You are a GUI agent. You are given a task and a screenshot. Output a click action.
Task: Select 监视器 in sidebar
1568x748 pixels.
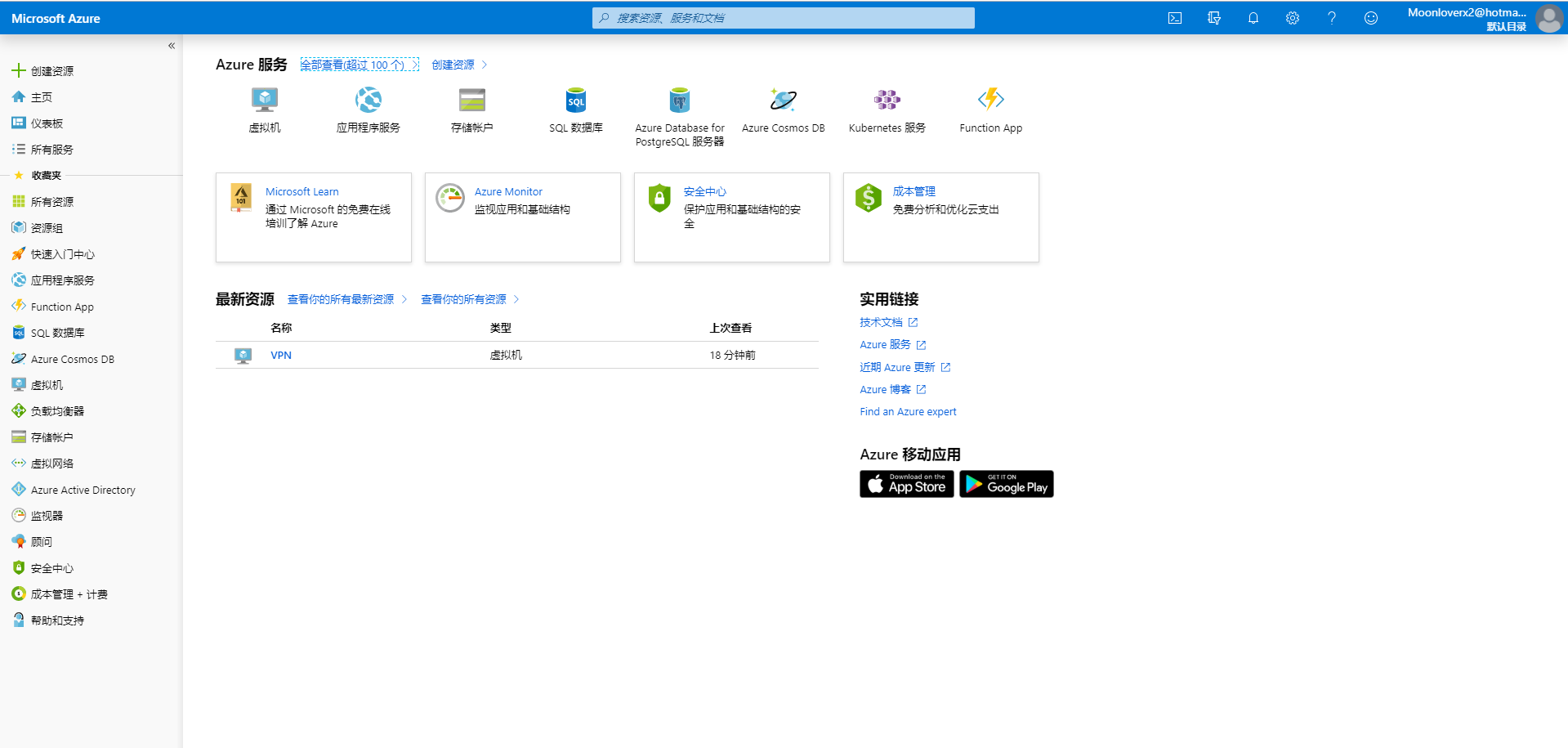[47, 516]
